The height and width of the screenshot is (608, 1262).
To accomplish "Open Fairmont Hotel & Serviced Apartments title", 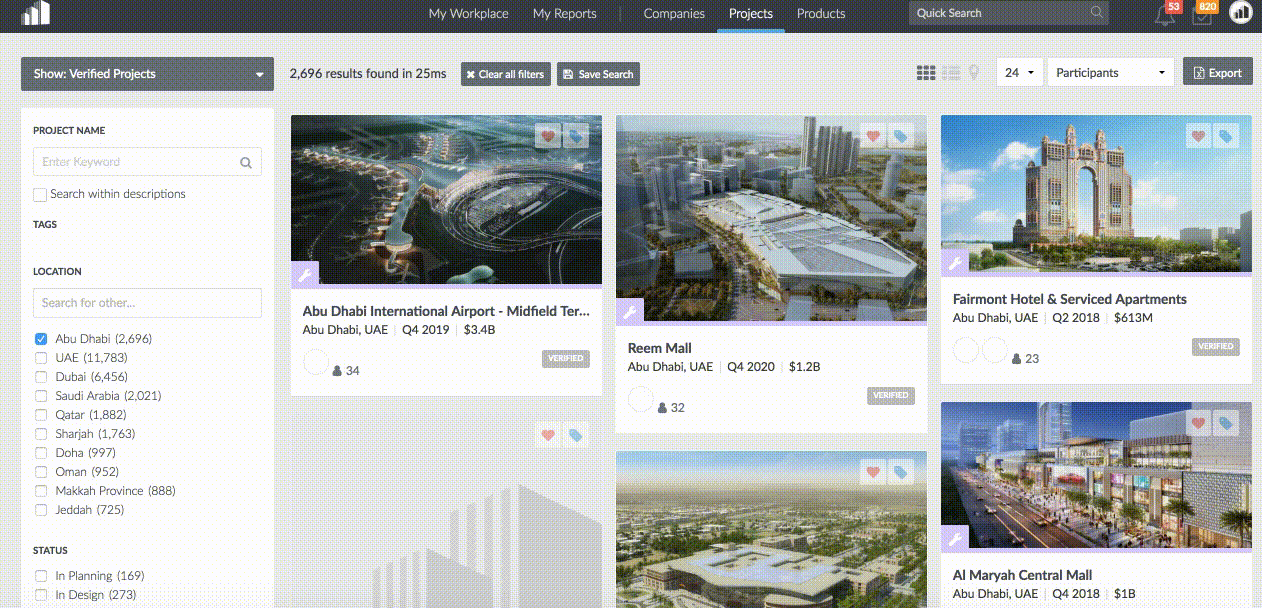I will coord(1070,299).
